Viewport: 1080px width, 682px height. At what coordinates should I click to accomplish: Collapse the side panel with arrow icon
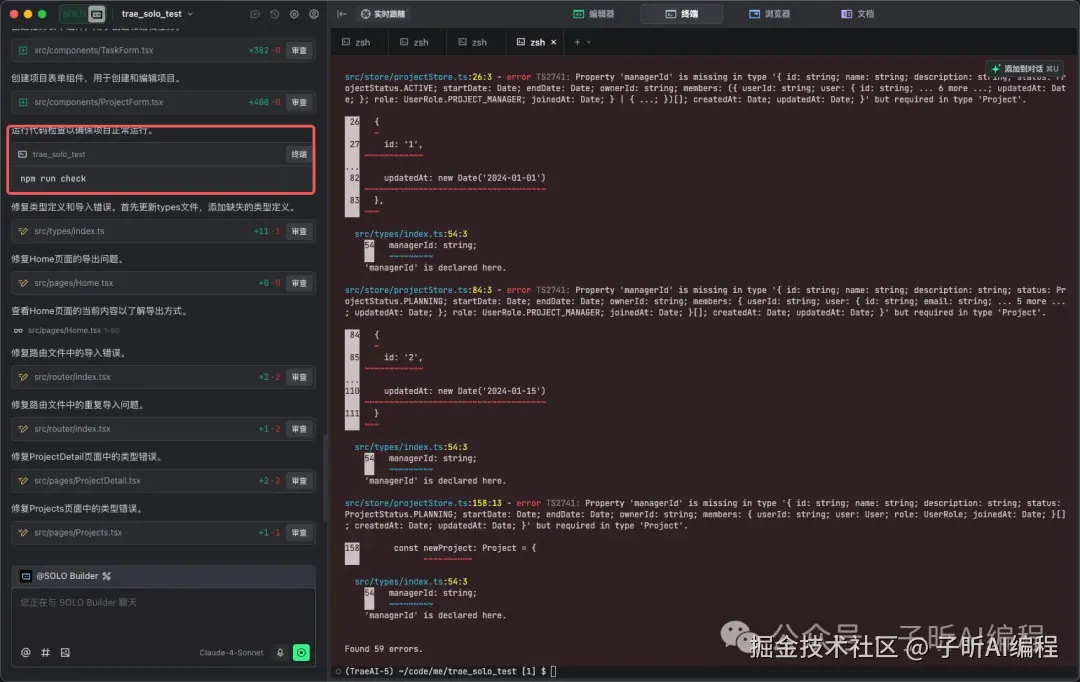coord(342,14)
